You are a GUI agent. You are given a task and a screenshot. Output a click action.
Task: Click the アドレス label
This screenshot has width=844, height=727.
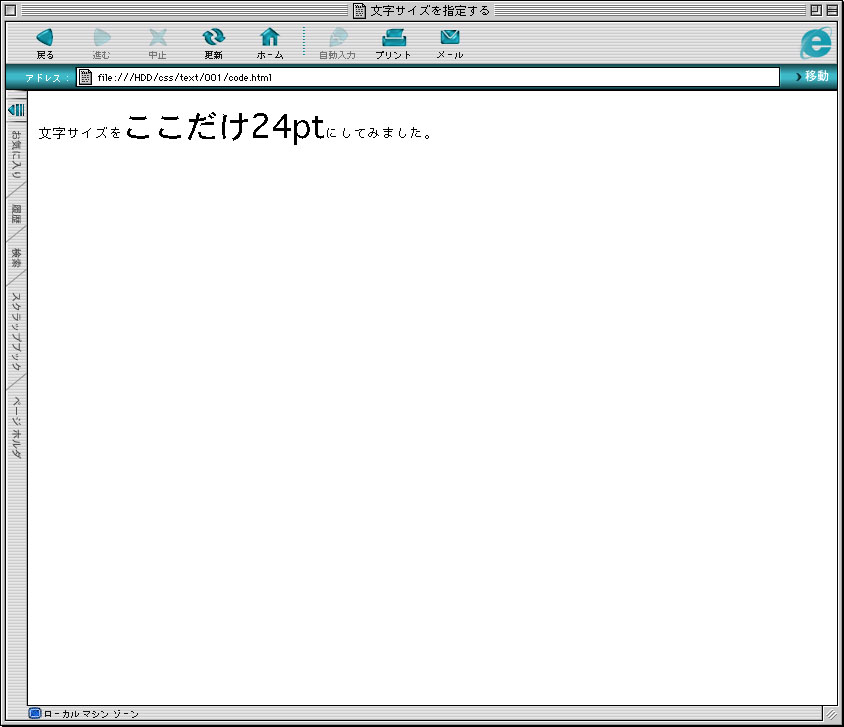pyautogui.click(x=47, y=78)
